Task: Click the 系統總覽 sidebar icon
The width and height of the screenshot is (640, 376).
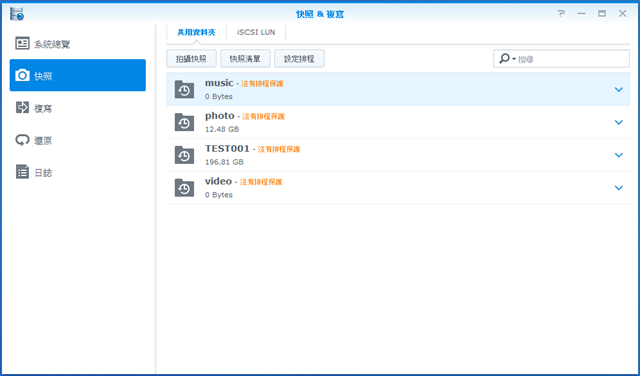Action: [x=22, y=43]
